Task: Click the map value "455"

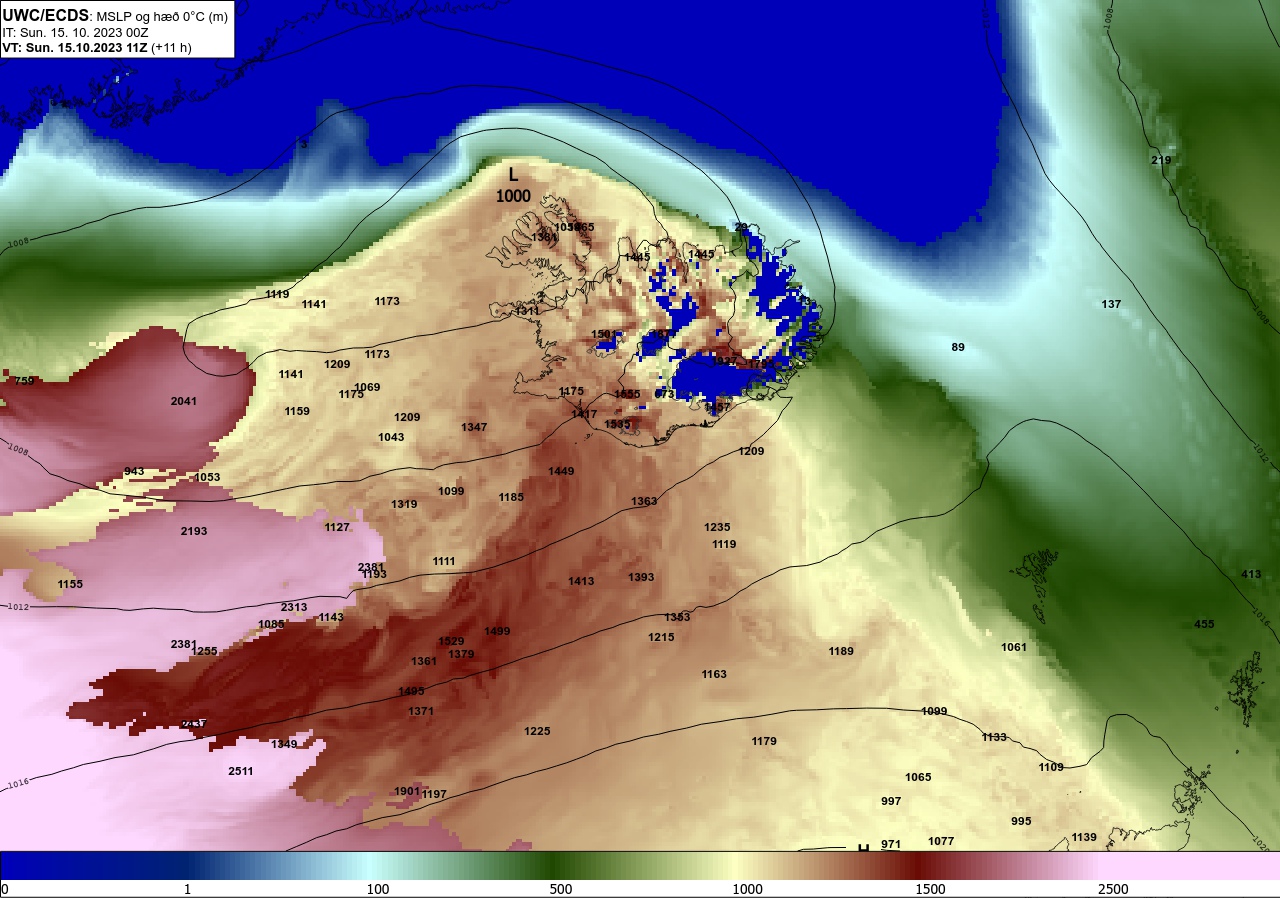Action: [x=1204, y=624]
